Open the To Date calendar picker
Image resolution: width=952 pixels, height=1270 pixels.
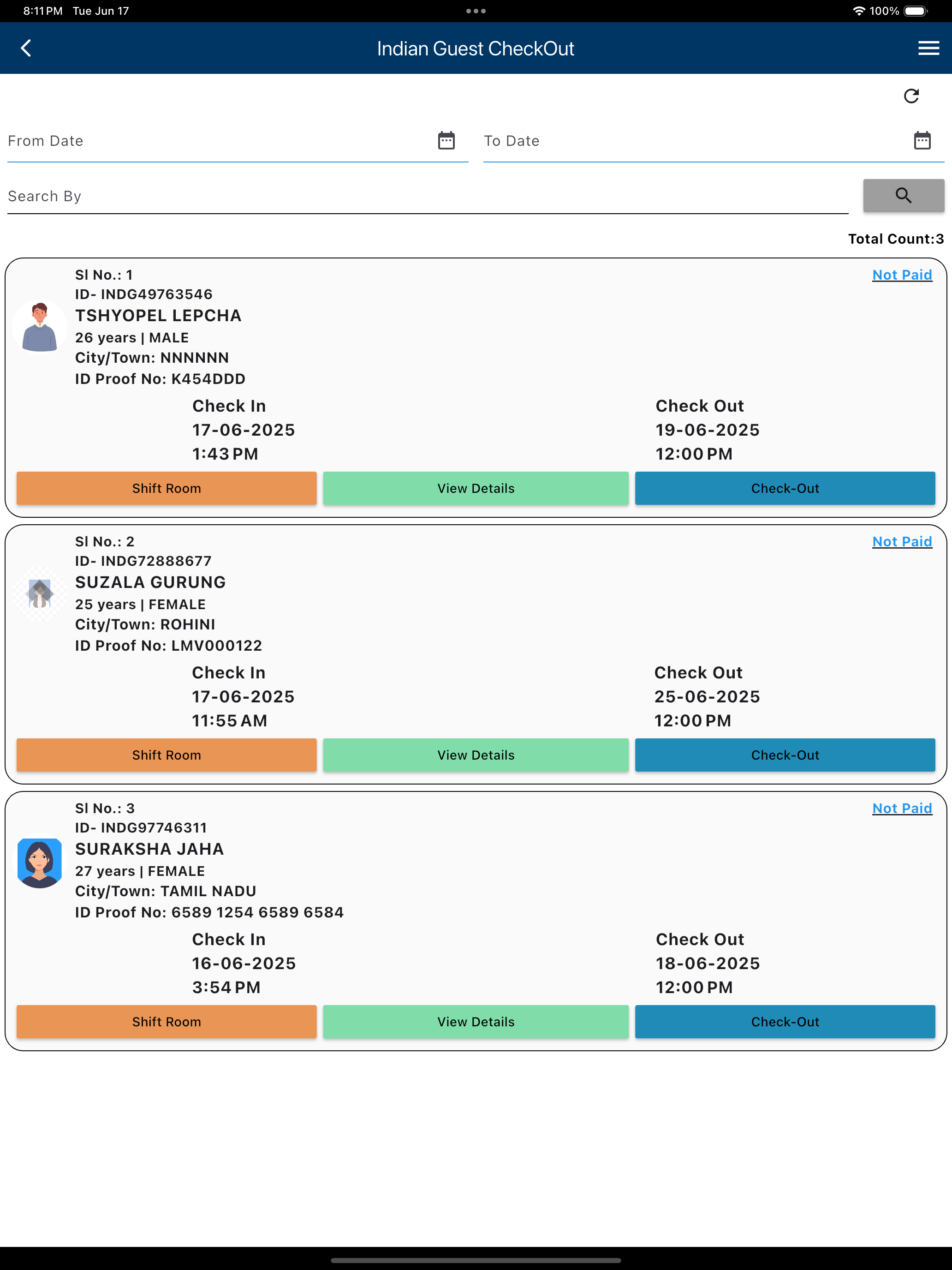pos(922,141)
